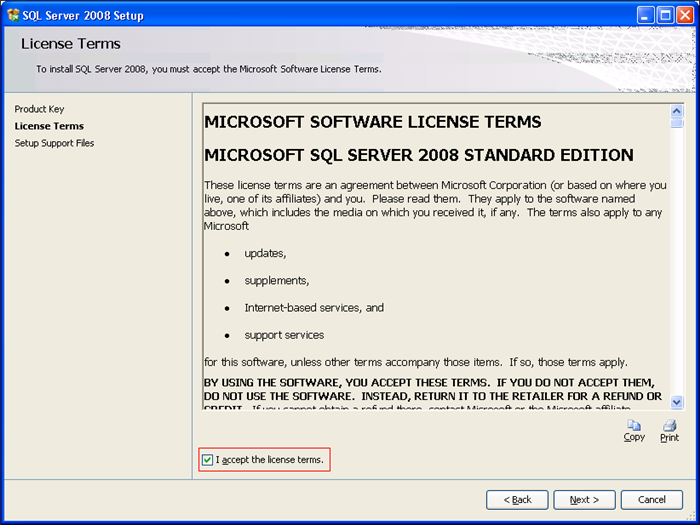Close the setup window with the red X

[x=684, y=15]
